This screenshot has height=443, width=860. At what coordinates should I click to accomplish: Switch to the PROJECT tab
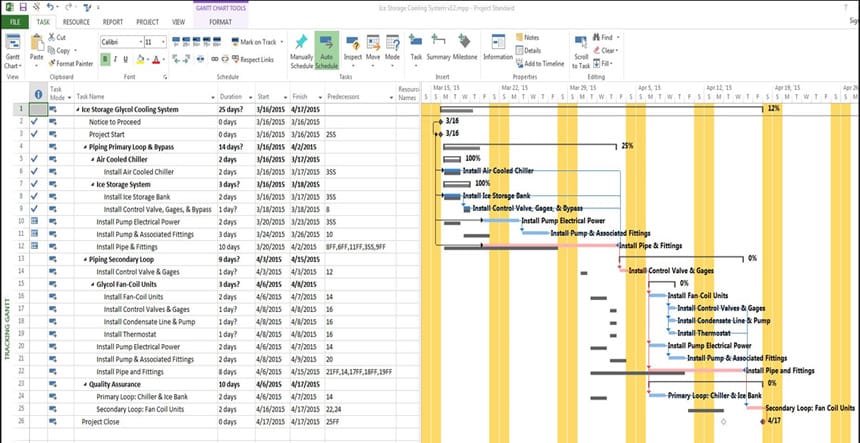click(148, 22)
